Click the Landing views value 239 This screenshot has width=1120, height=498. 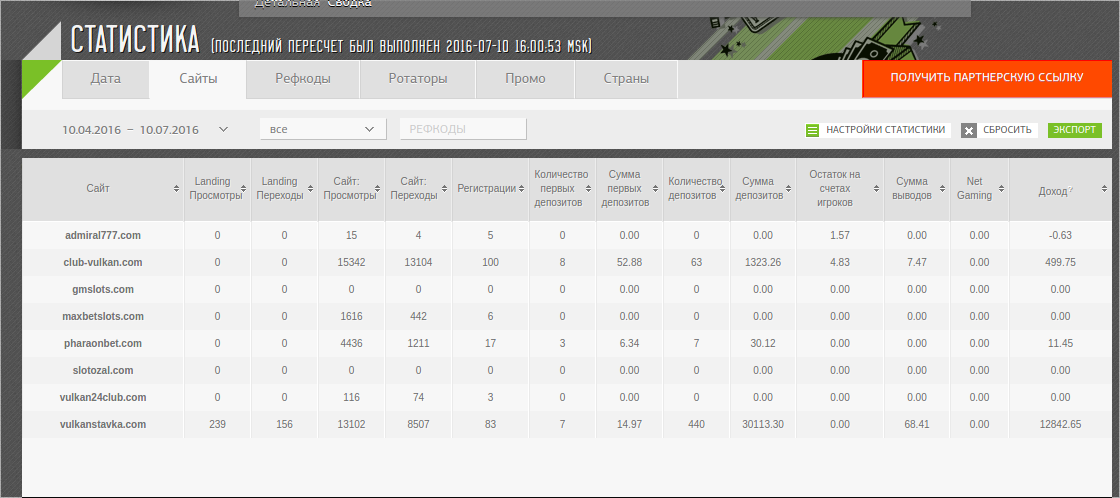218,424
